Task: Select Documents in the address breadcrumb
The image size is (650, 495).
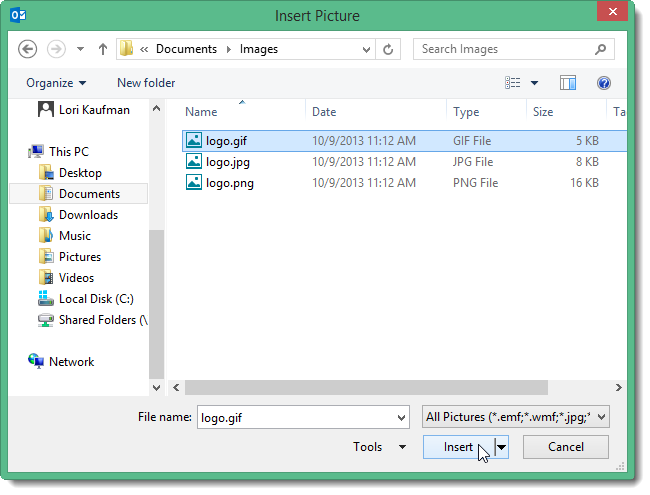Action: tap(186, 49)
